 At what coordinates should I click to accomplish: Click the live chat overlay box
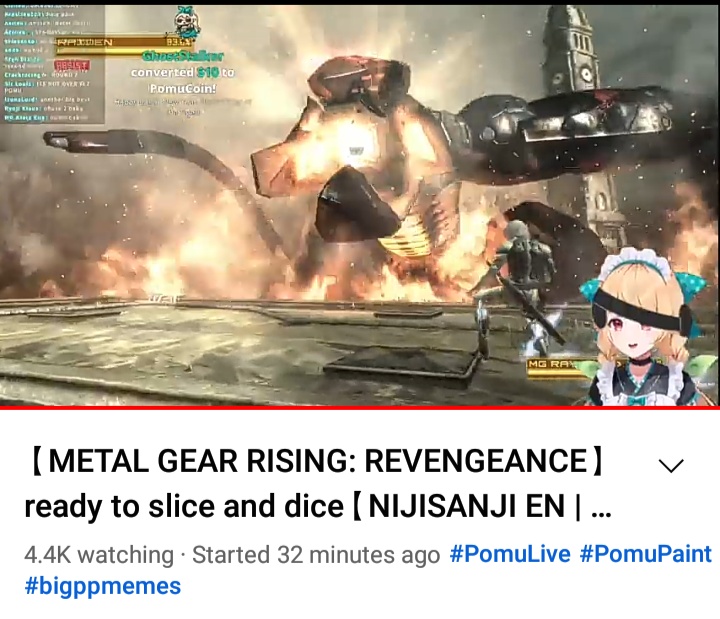coord(52,64)
